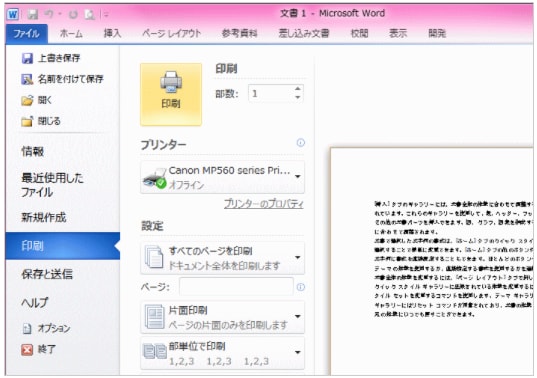Click the 部数 copies number field
The image size is (537, 378).
[x=271, y=93]
